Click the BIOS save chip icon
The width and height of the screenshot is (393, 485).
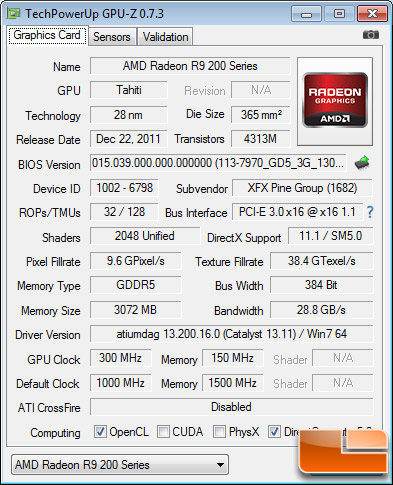pos(362,163)
